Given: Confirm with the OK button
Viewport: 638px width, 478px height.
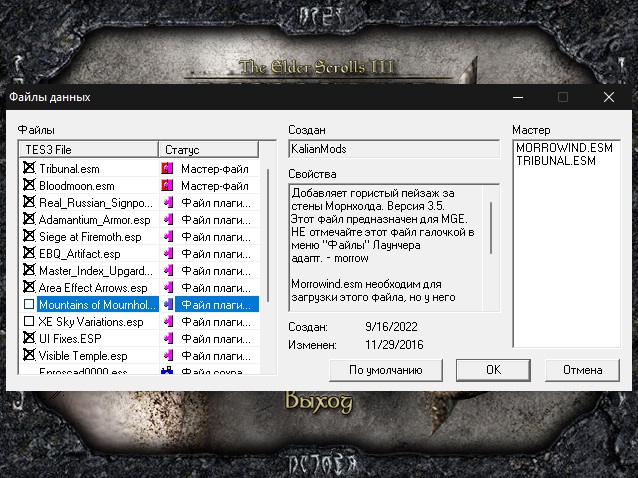Looking at the screenshot, I should (x=493, y=370).
